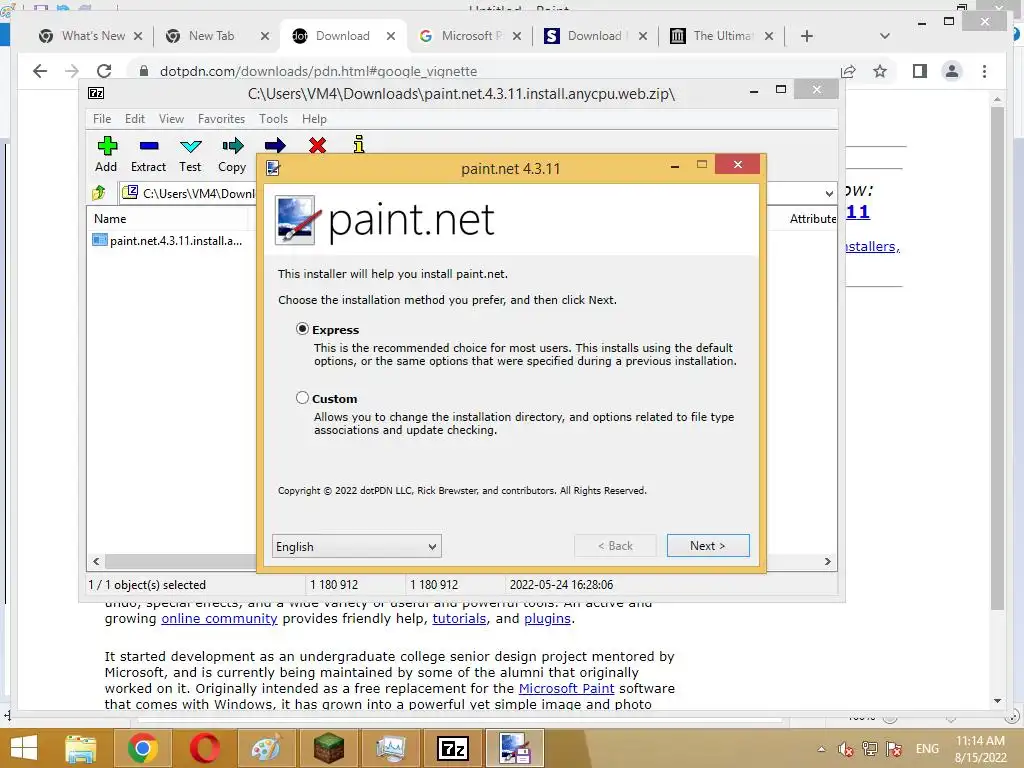Go back in Chrome browser
Screen dimensions: 1024x768
point(40,71)
